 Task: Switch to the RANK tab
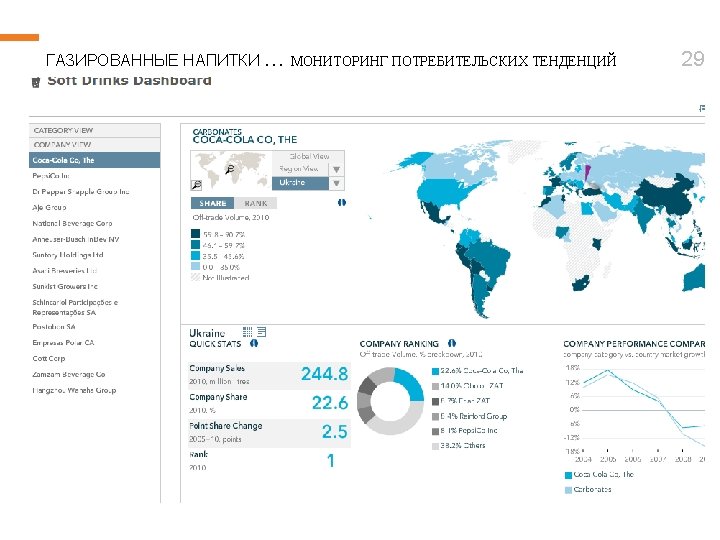click(255, 203)
